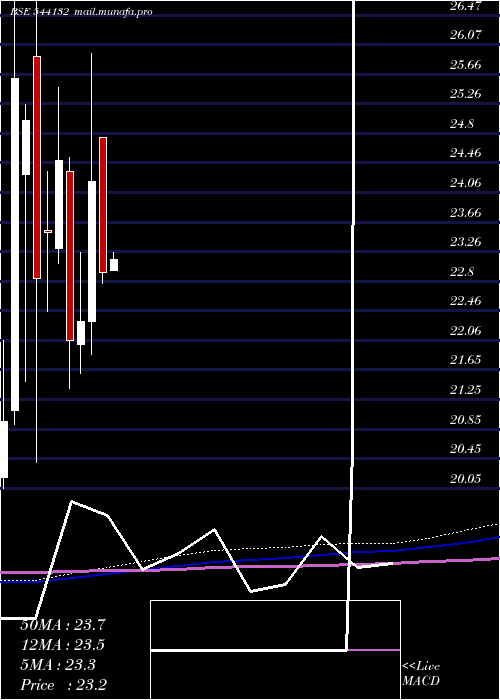Click the 26.07 price axis label
This screenshot has height=700, width=500.
click(466, 35)
